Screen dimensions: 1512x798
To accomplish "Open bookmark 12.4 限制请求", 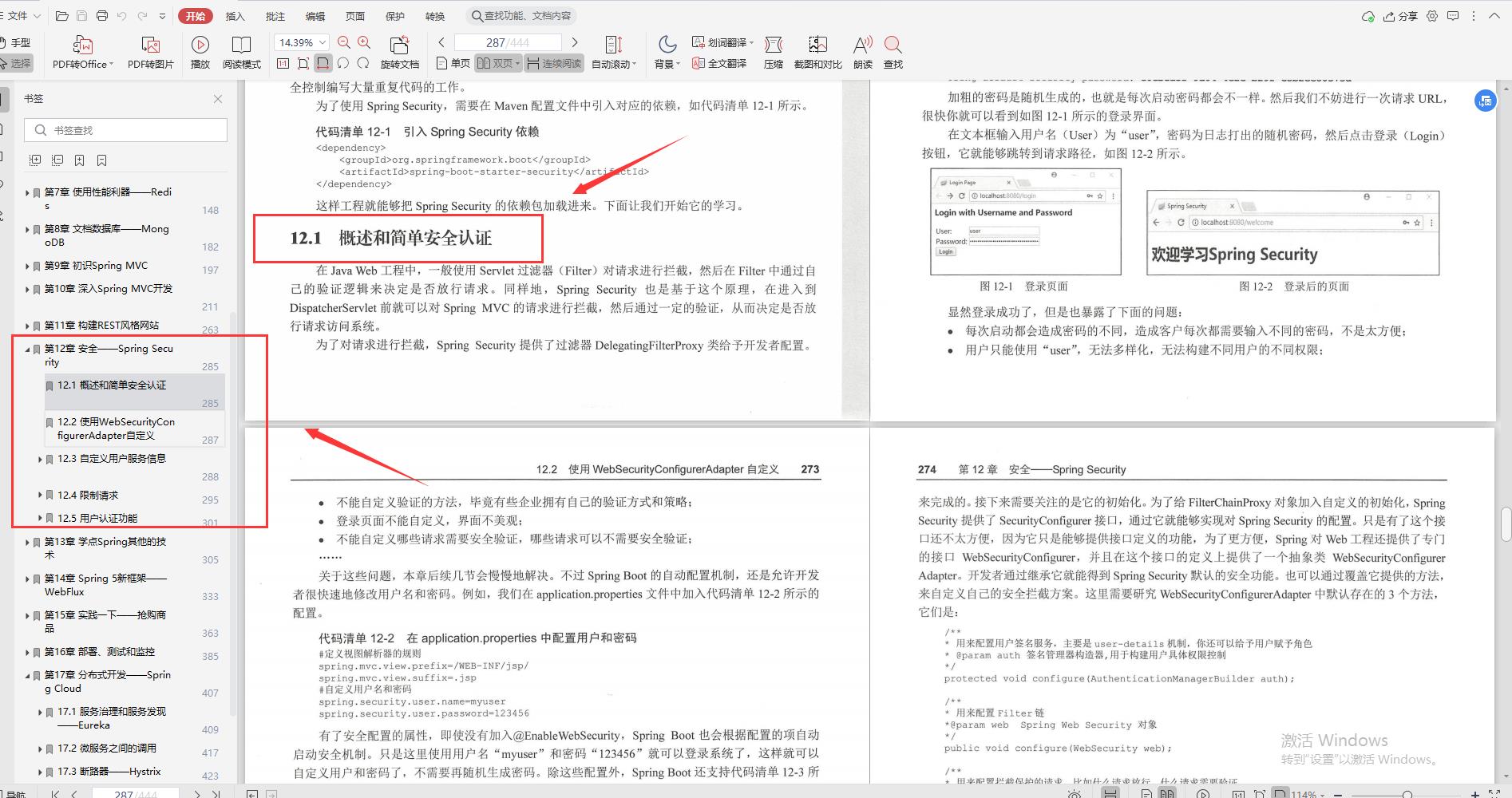I will 88,496.
